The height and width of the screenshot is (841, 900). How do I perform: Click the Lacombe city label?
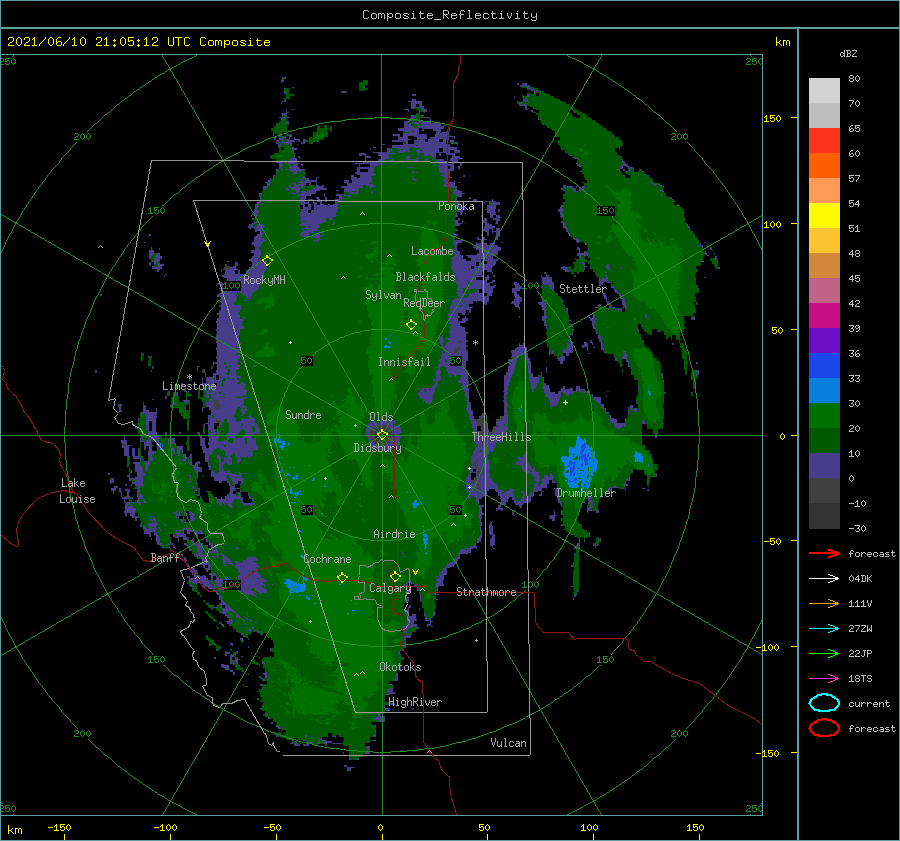tap(432, 251)
